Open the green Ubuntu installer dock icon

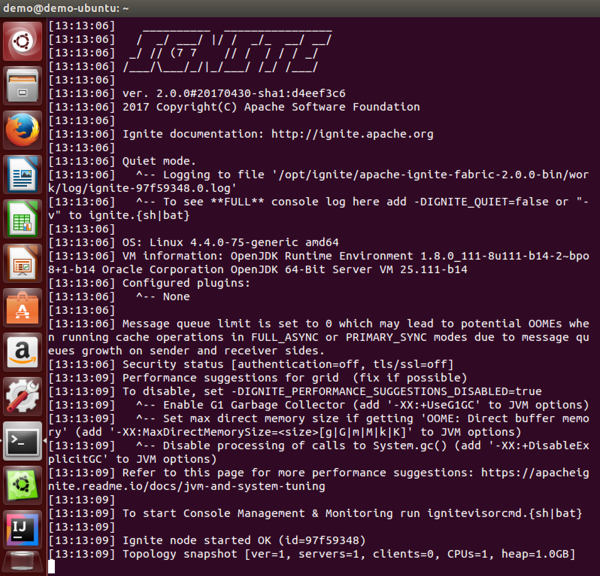pyautogui.click(x=22, y=485)
